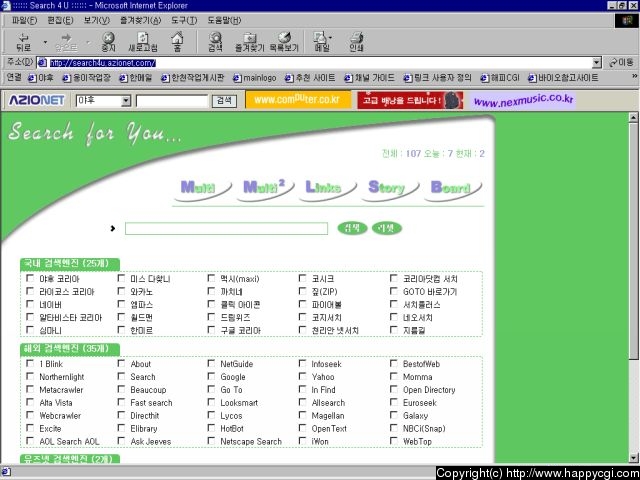Open the AZIONET search engine dropdown

click(126, 101)
